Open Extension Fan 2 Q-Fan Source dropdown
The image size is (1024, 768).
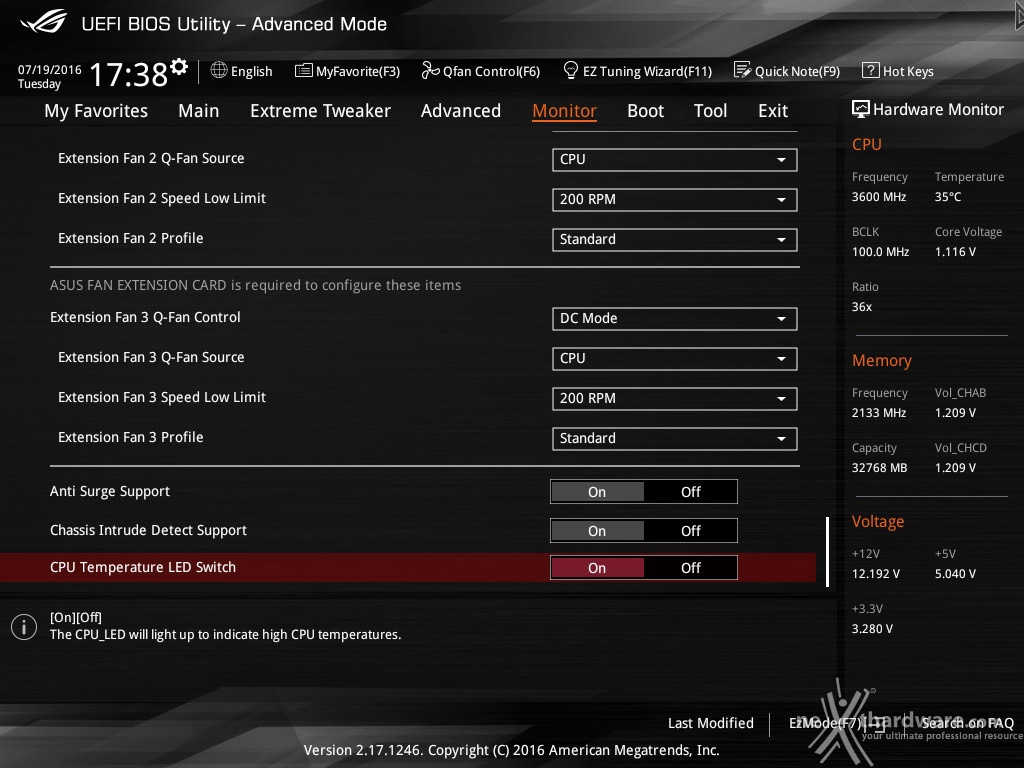coord(674,159)
